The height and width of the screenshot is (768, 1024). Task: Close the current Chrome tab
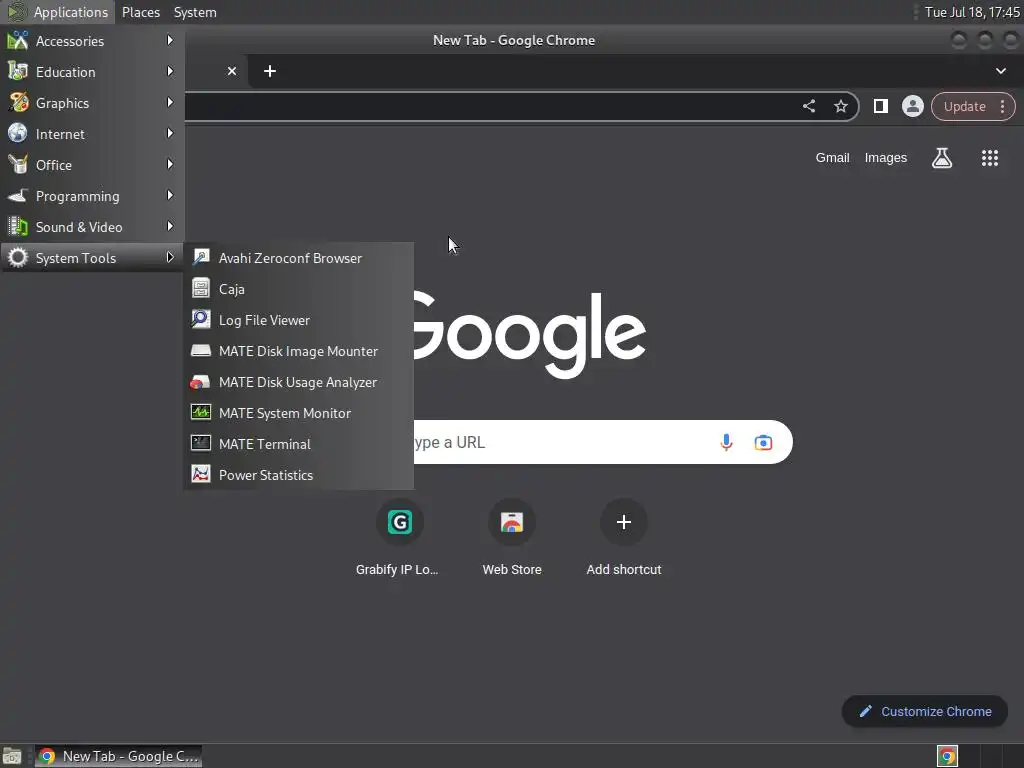(232, 71)
